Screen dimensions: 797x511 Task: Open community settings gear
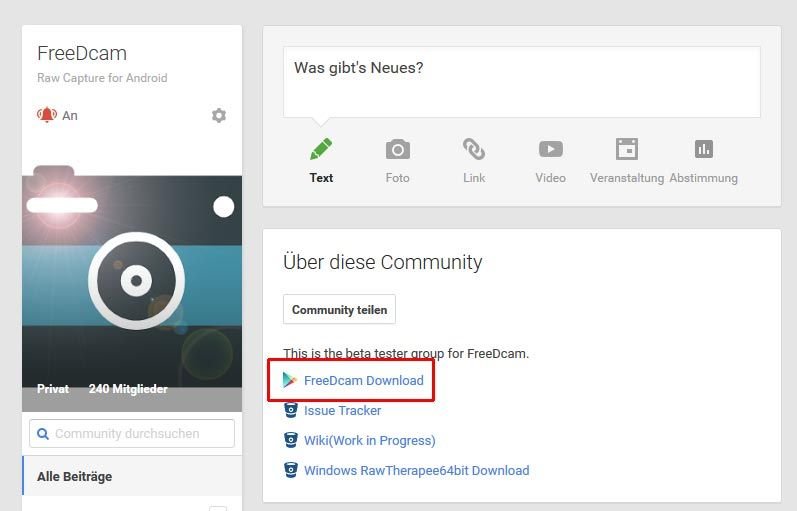pyautogui.click(x=219, y=115)
